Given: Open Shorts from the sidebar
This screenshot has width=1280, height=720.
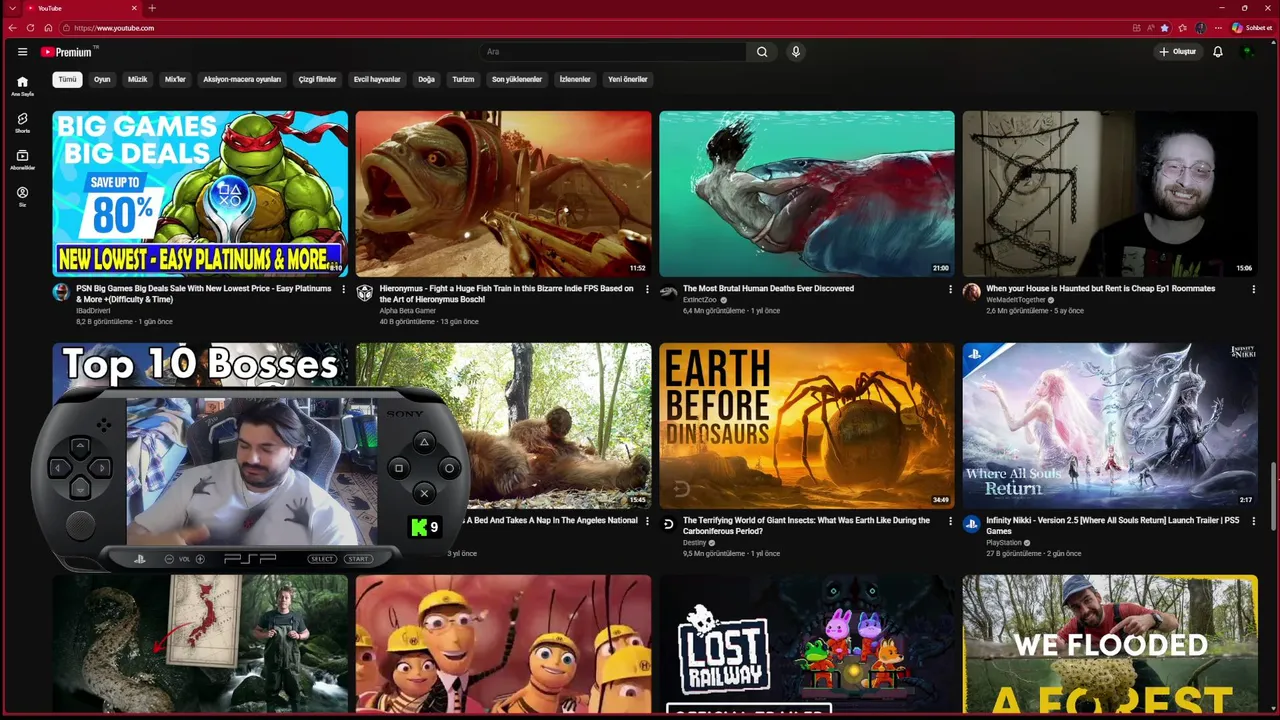Looking at the screenshot, I should click(x=22, y=123).
